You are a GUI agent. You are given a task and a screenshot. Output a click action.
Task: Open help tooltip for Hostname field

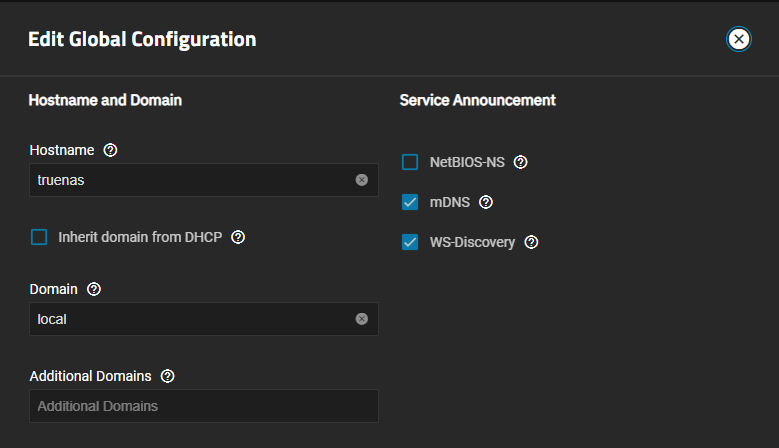[111, 150]
